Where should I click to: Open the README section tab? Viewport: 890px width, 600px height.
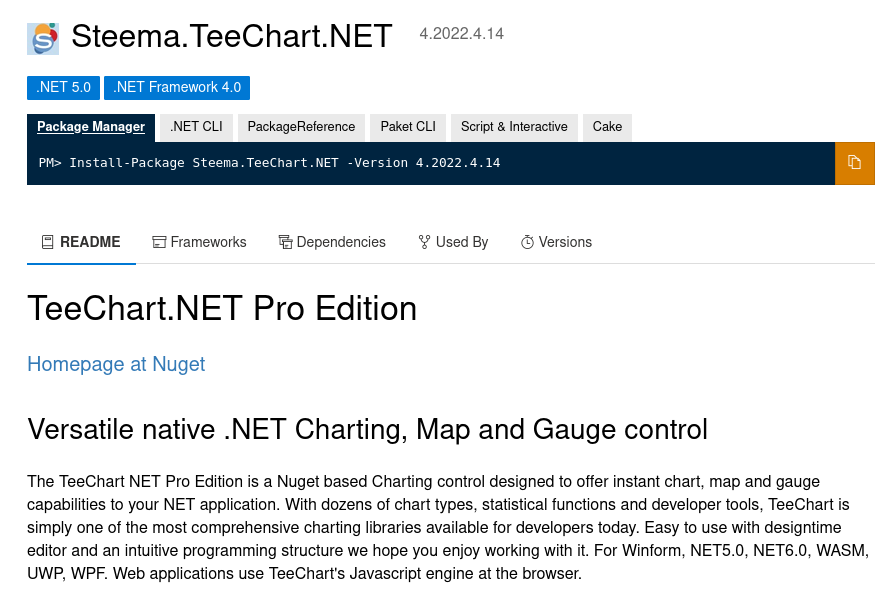point(81,242)
